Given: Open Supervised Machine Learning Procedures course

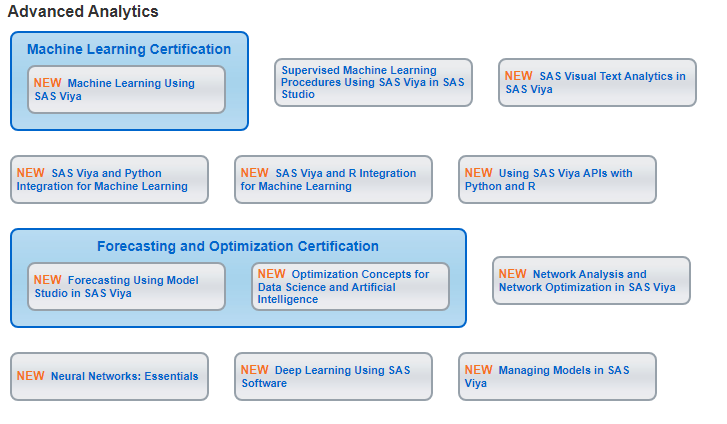Looking at the screenshot, I should (x=373, y=83).
